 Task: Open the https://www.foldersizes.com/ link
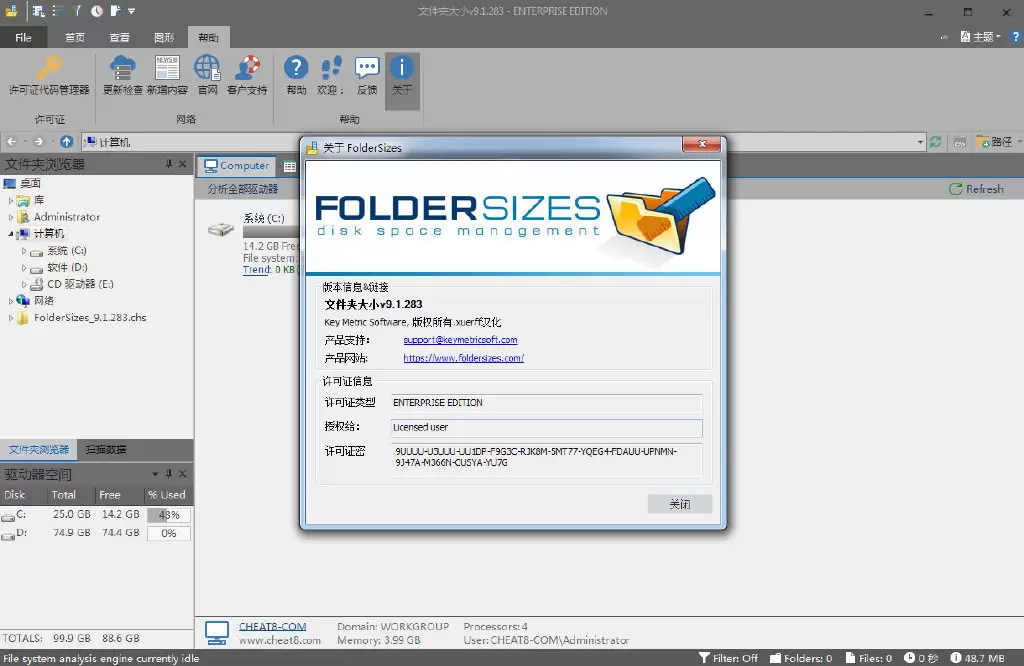point(464,358)
